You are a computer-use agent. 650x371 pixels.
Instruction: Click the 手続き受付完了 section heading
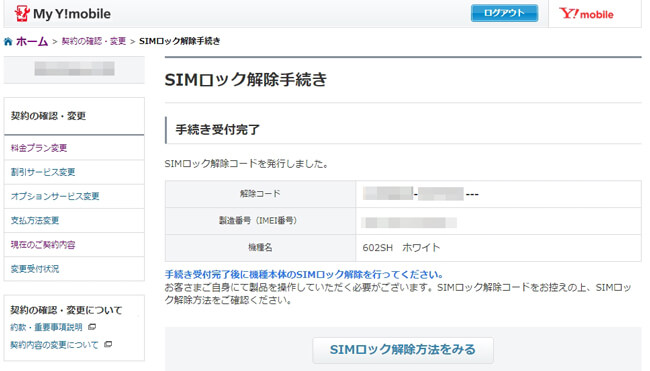218,130
